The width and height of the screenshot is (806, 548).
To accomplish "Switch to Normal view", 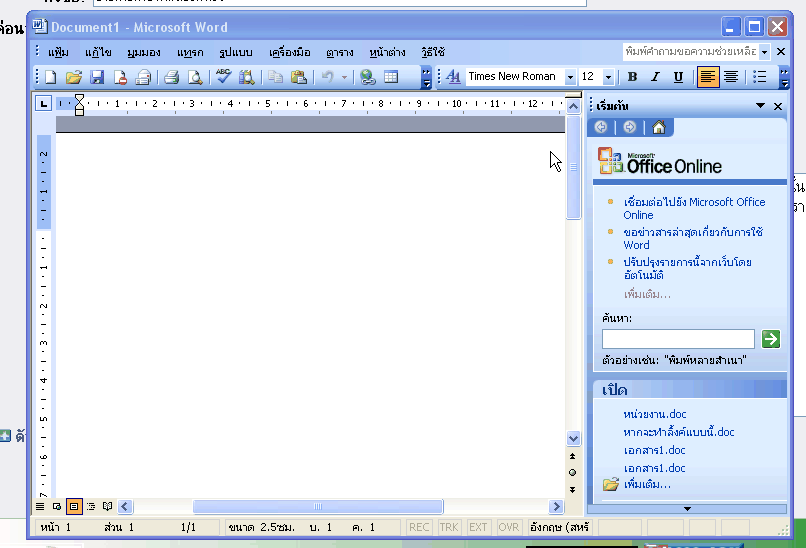I will click(40, 506).
